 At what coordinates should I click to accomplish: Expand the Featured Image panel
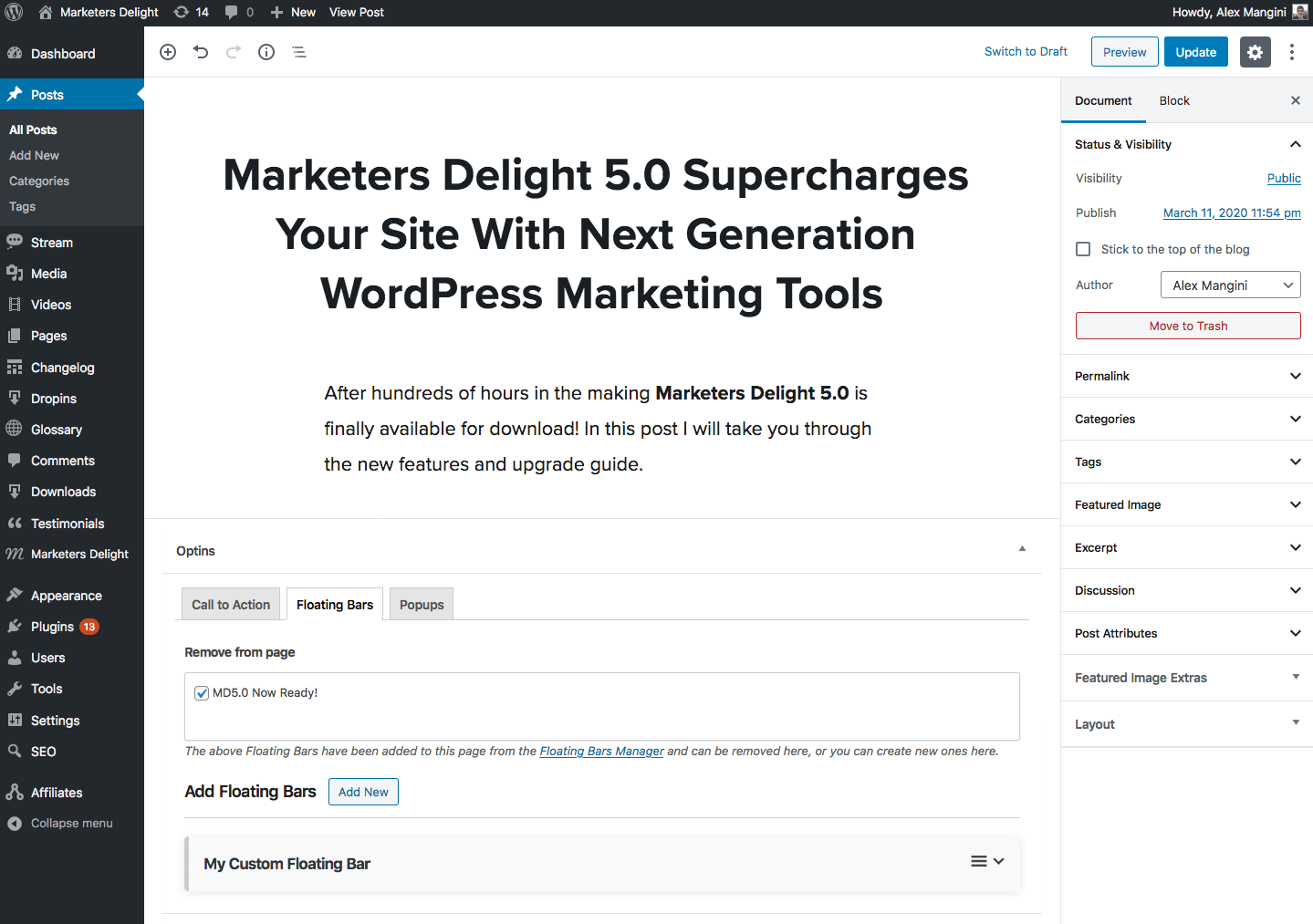pyautogui.click(x=1187, y=504)
